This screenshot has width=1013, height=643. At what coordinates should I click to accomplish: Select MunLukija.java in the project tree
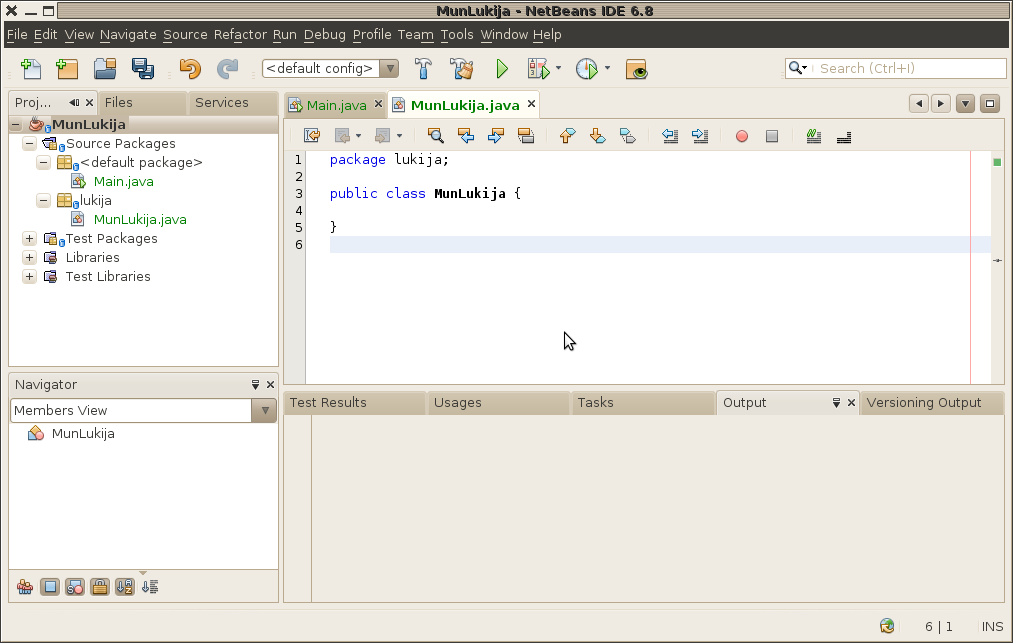140,220
